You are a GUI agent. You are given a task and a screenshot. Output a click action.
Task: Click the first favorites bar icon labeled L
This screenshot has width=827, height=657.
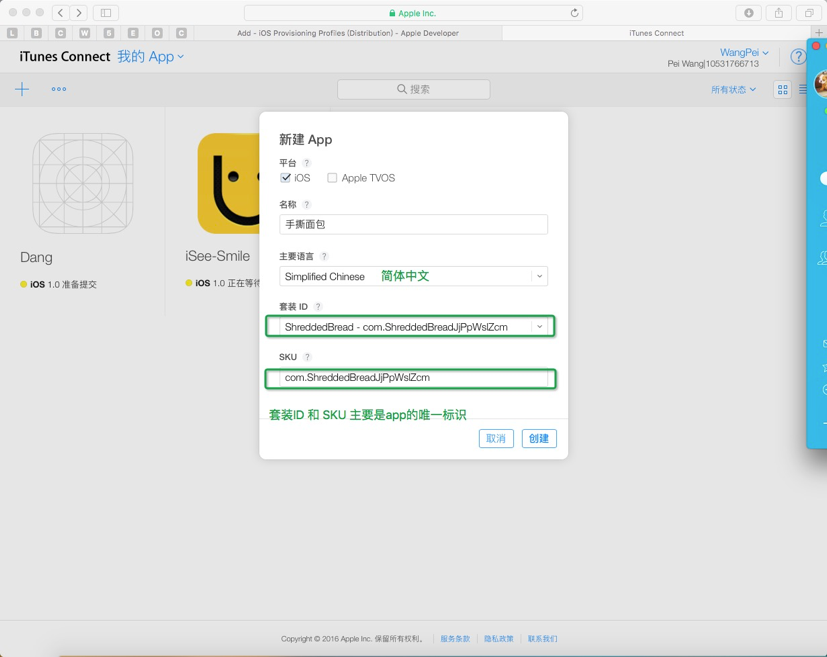tap(13, 33)
